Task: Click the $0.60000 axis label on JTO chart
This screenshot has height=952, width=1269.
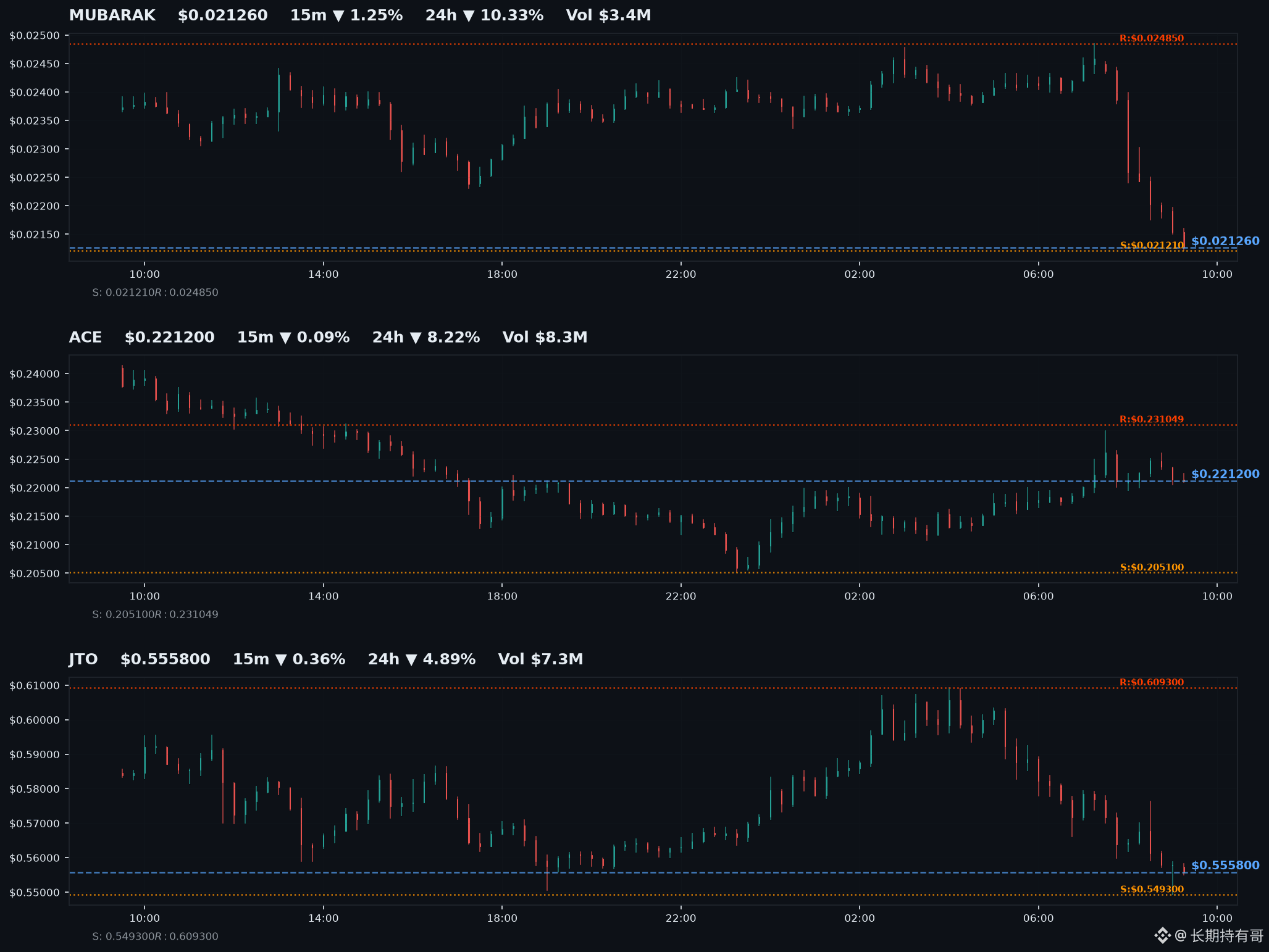Action: tap(35, 720)
